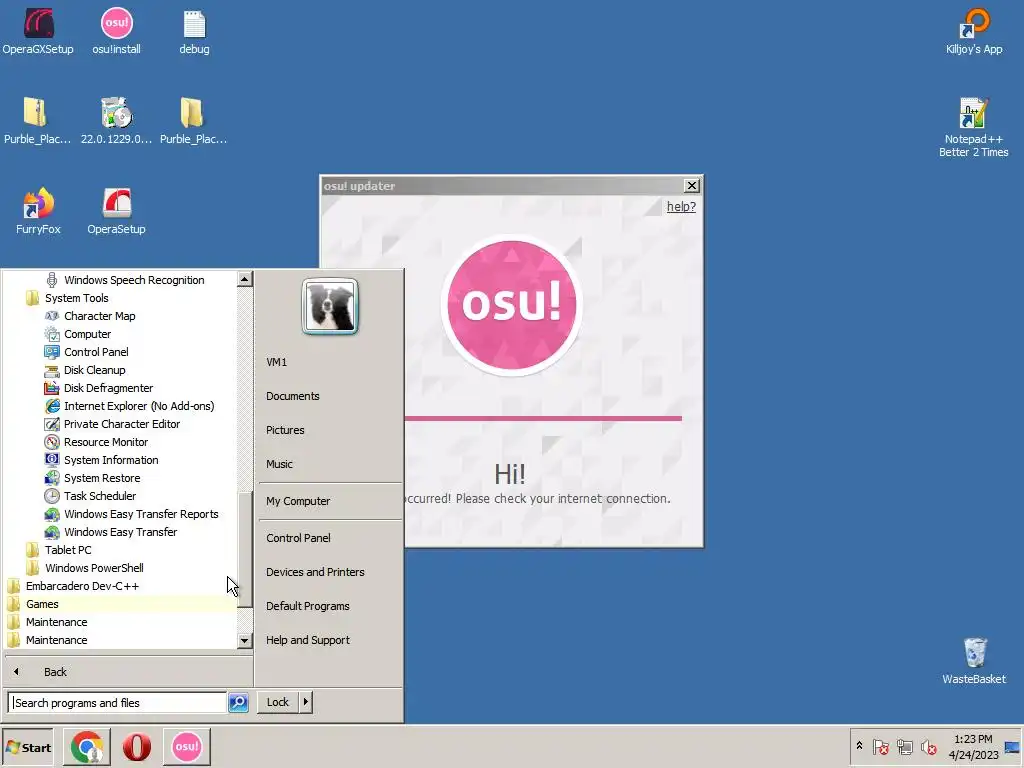The height and width of the screenshot is (768, 1024).
Task: Open Control Panel in Start menu right pane
Action: (x=298, y=538)
